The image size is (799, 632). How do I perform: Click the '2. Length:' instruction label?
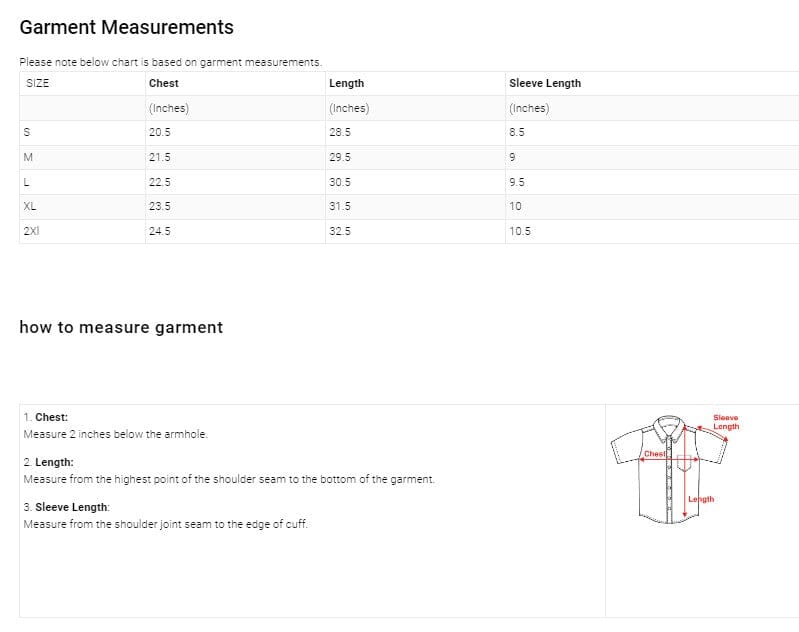pos(48,463)
